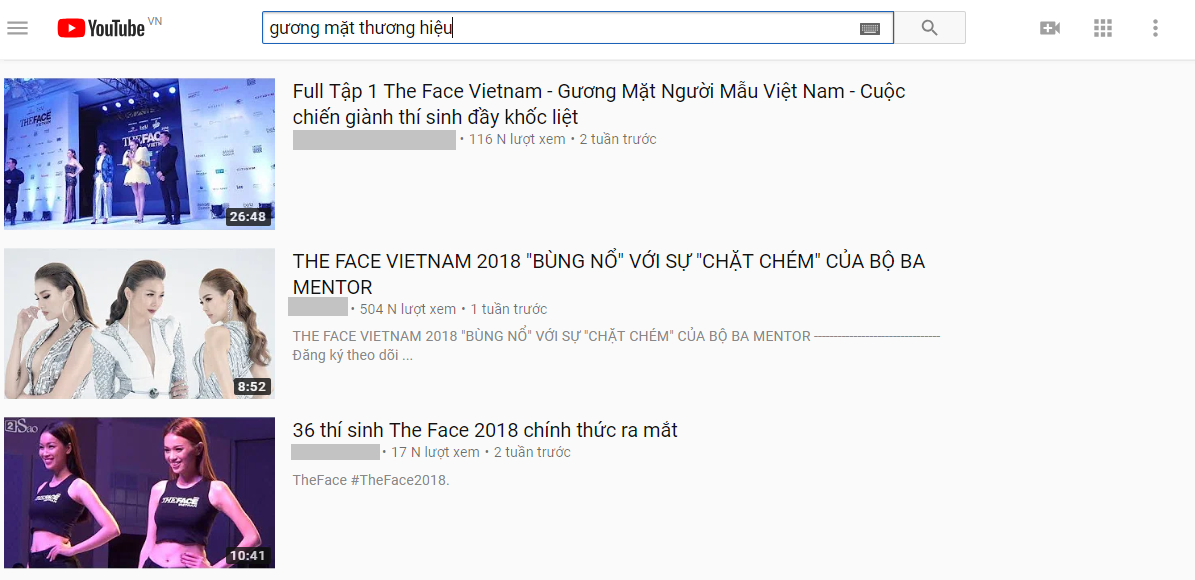Click the third video's runway thumbnail
Viewport: 1195px width, 580px height.
pos(139,491)
